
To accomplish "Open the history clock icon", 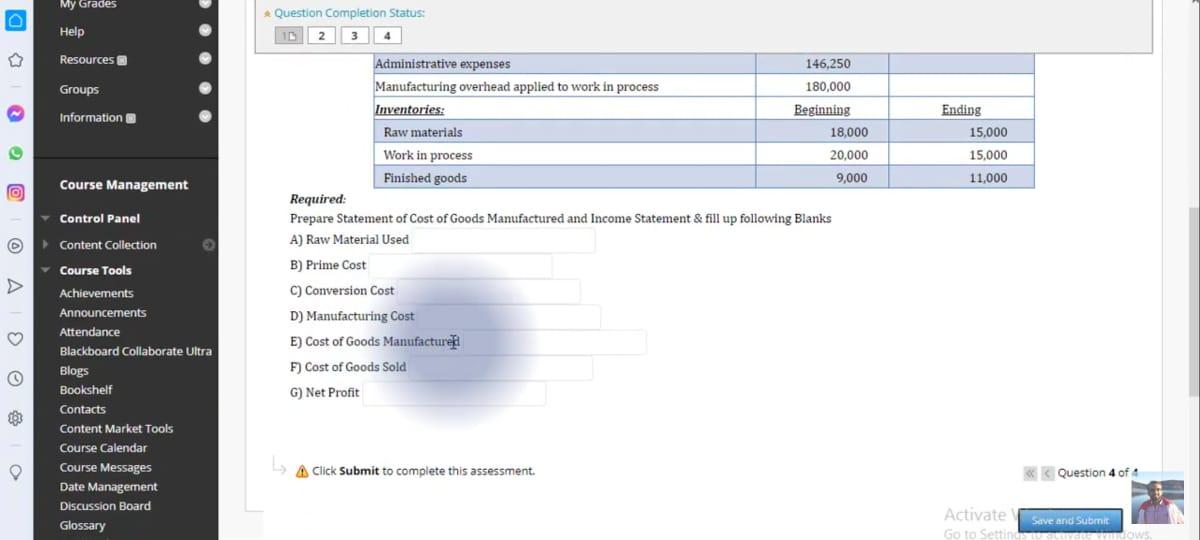I will (15, 379).
